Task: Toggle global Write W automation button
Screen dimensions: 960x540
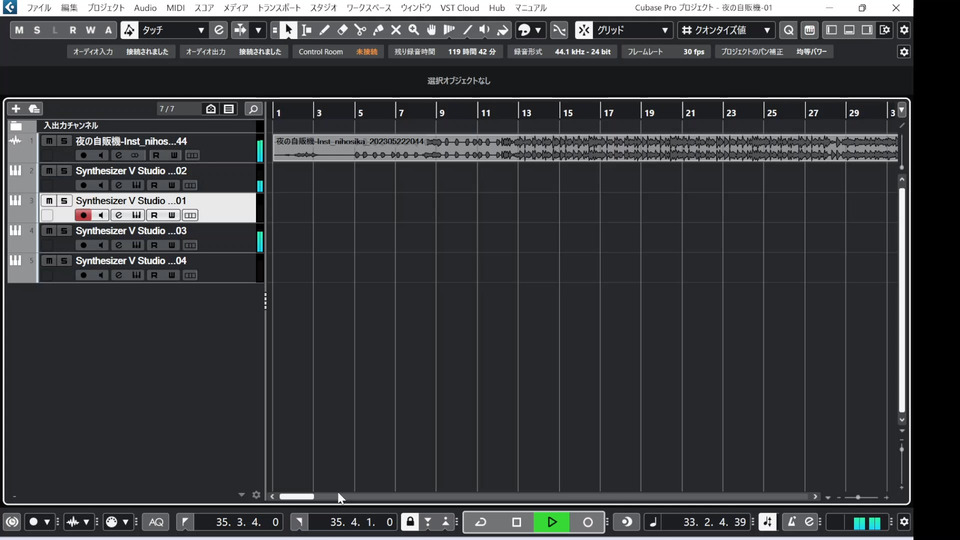Action: [91, 30]
